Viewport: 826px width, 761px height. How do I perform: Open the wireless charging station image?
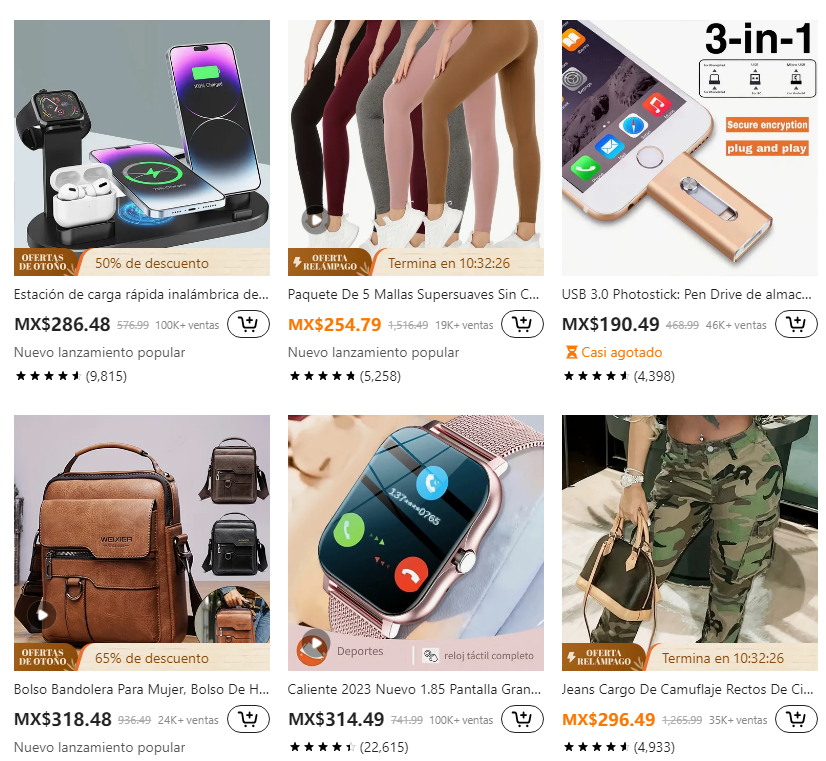[x=142, y=134]
